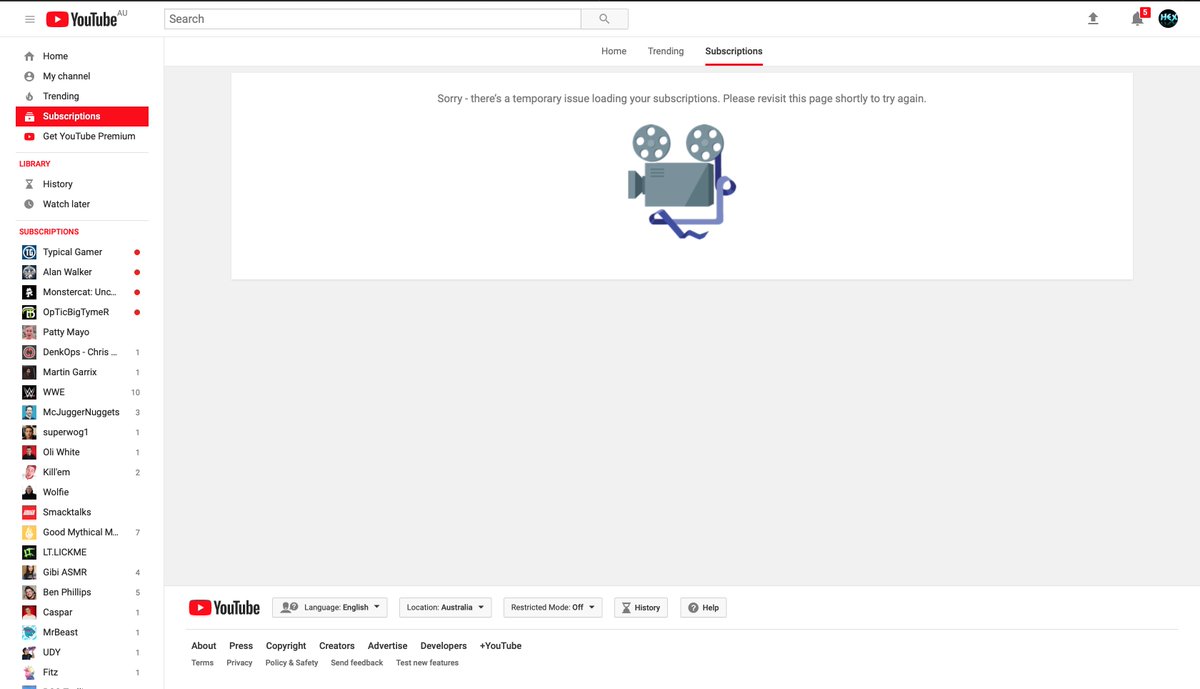Open the Copyright footer link
The image size is (1200, 689).
point(286,646)
